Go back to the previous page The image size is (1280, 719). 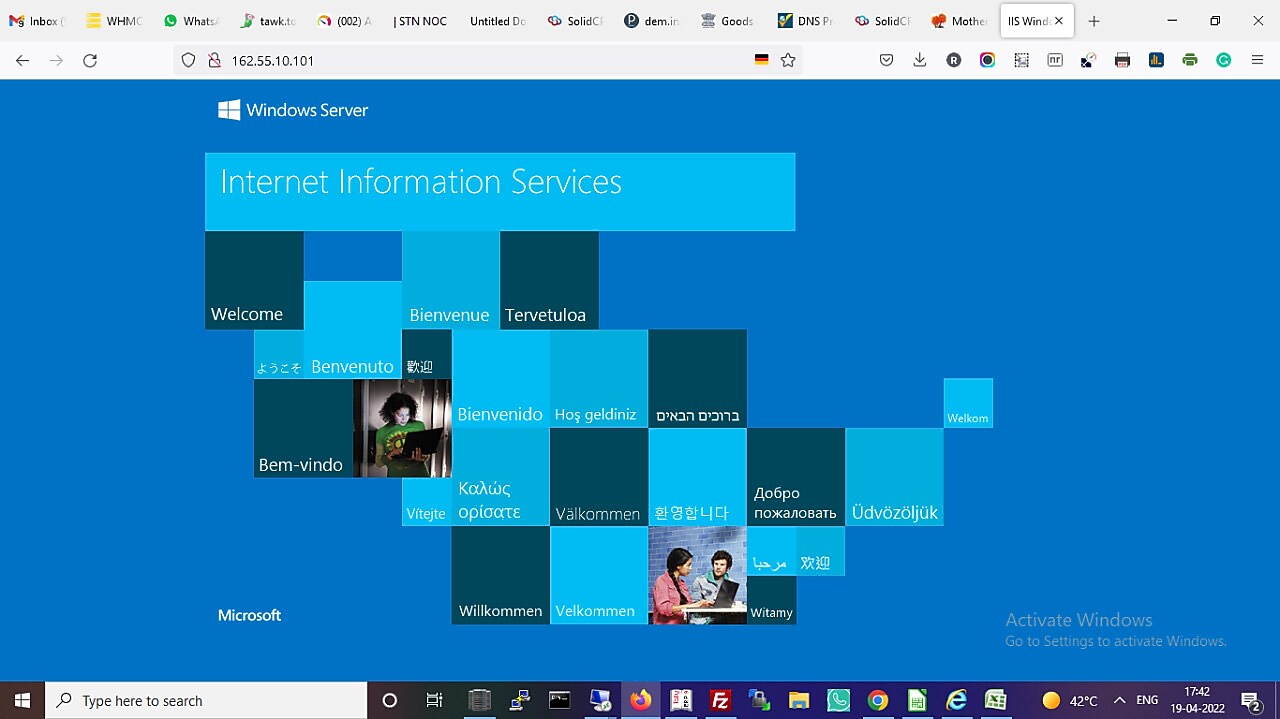coord(22,60)
